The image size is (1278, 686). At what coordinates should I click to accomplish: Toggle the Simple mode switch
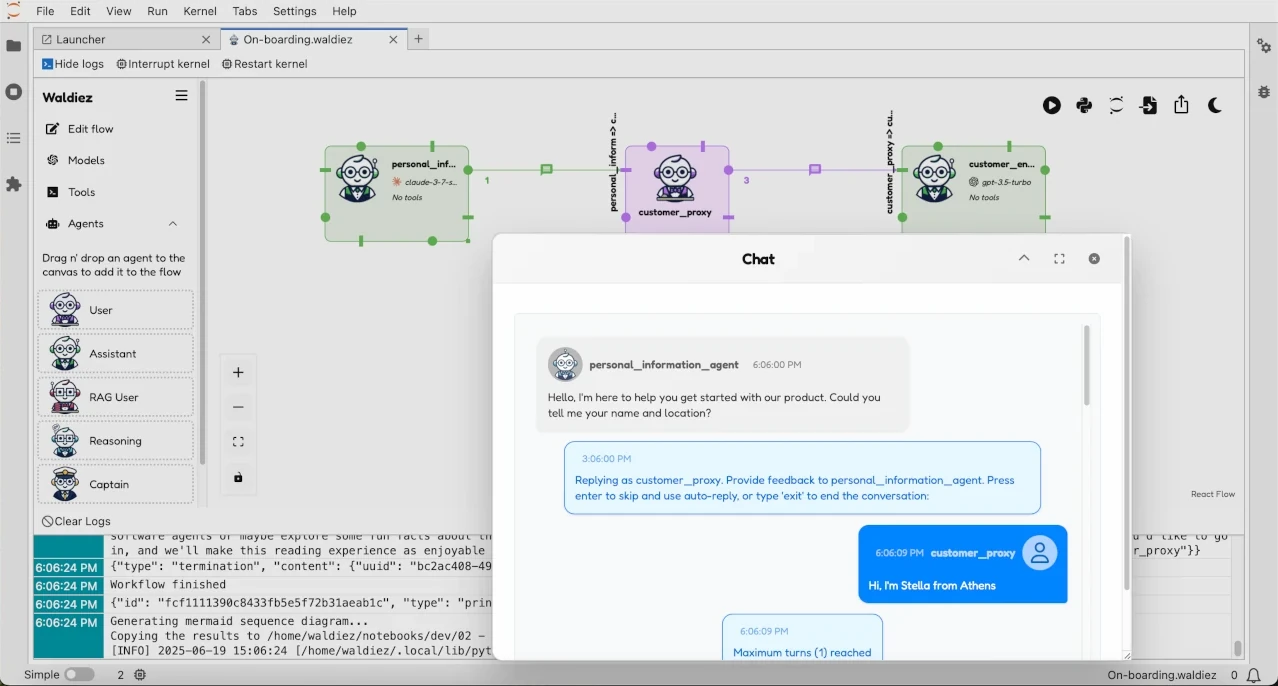click(x=79, y=675)
